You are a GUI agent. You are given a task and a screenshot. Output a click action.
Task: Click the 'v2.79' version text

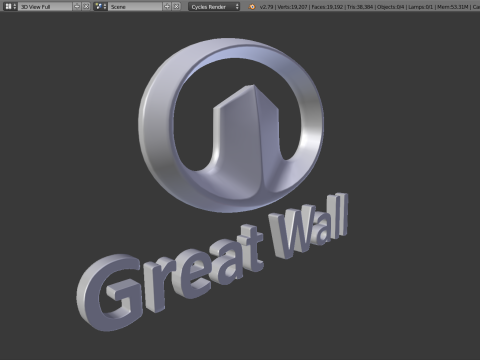click(x=266, y=7)
